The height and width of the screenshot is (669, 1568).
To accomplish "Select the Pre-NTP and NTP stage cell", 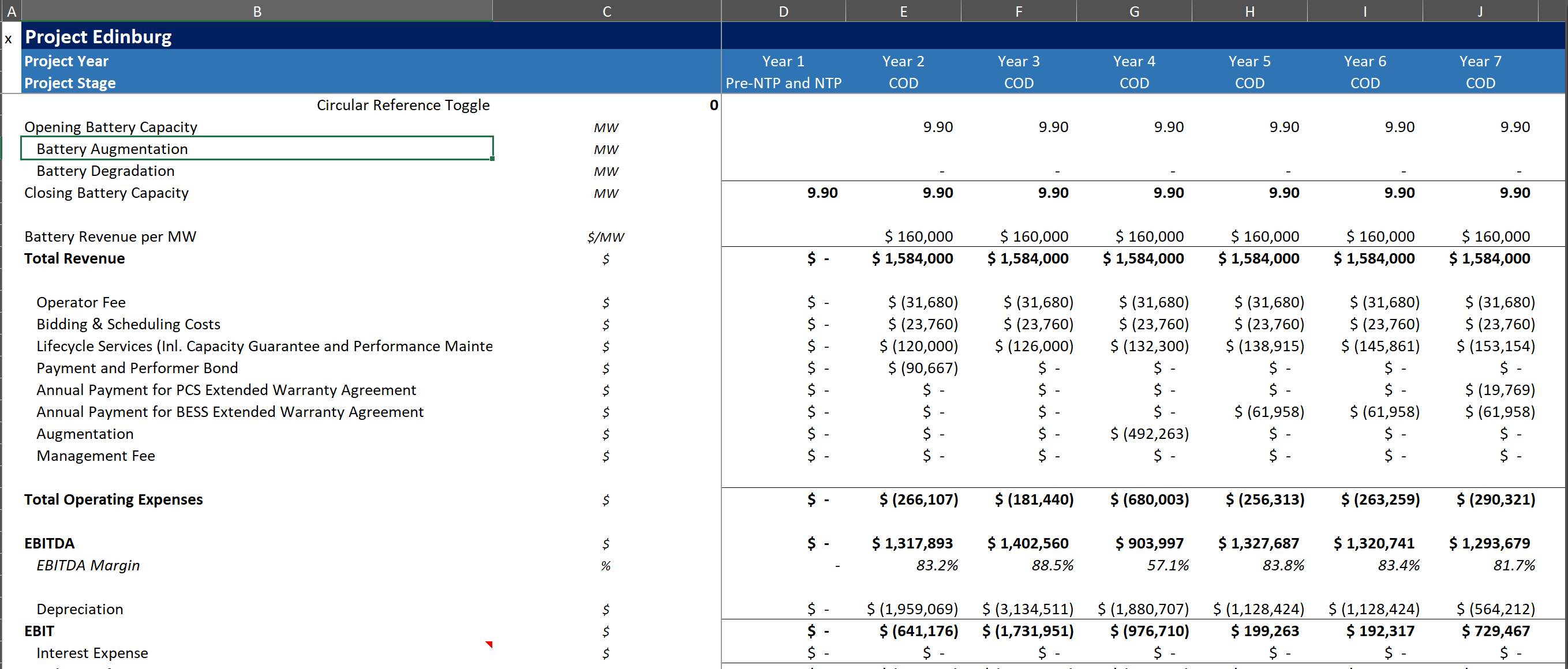I will (x=783, y=83).
